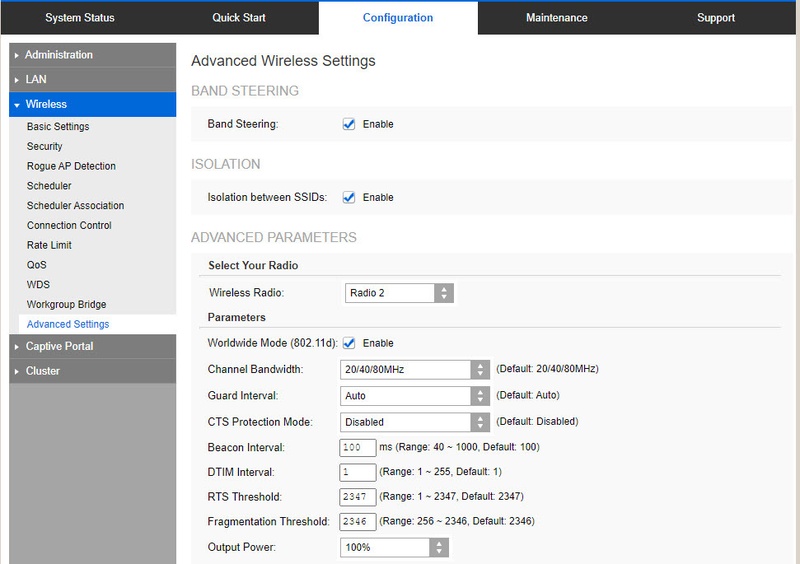
Task: Toggle the Band Steering Enable checkbox
Action: pyautogui.click(x=349, y=124)
